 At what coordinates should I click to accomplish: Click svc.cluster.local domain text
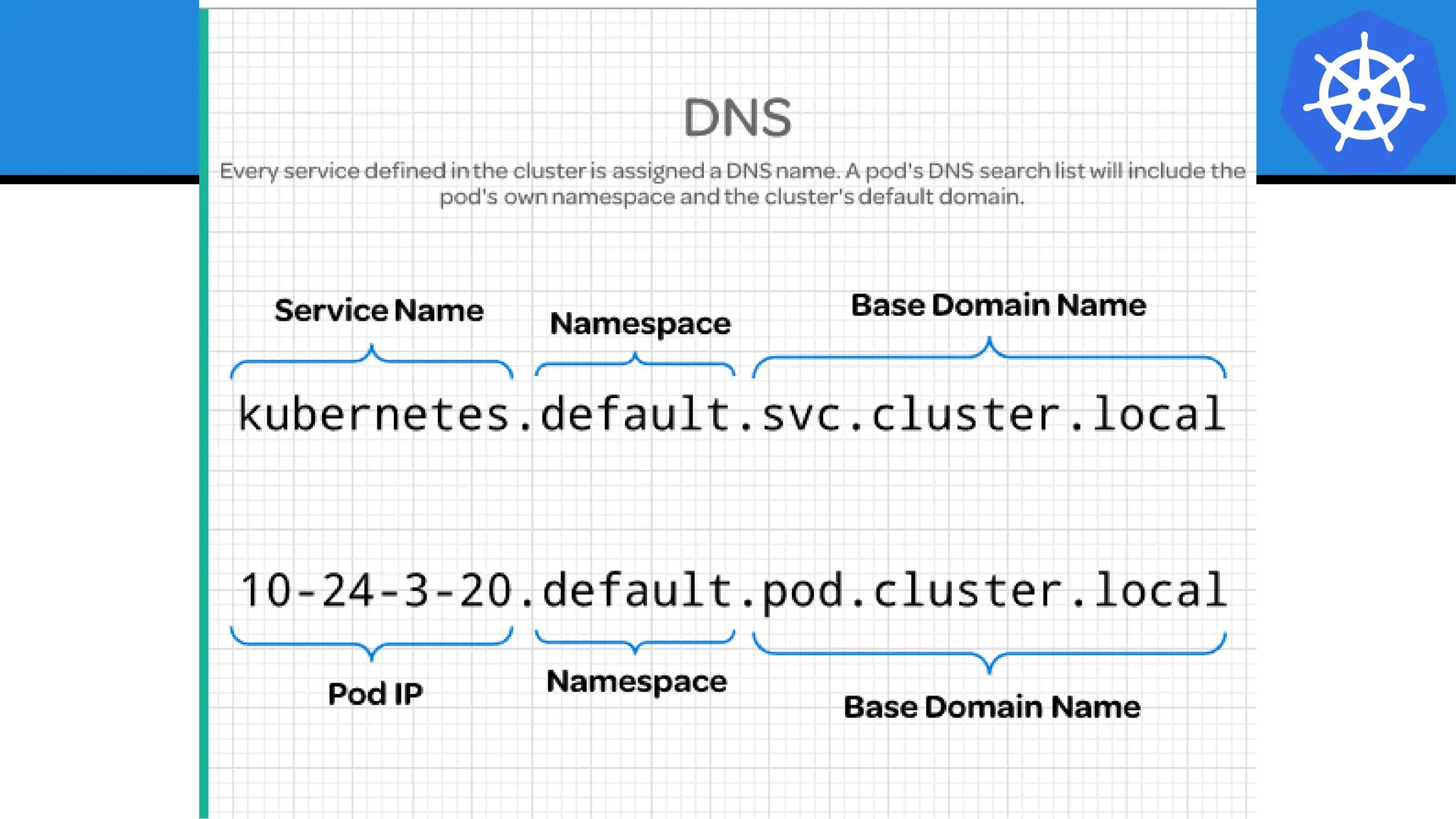click(x=993, y=414)
